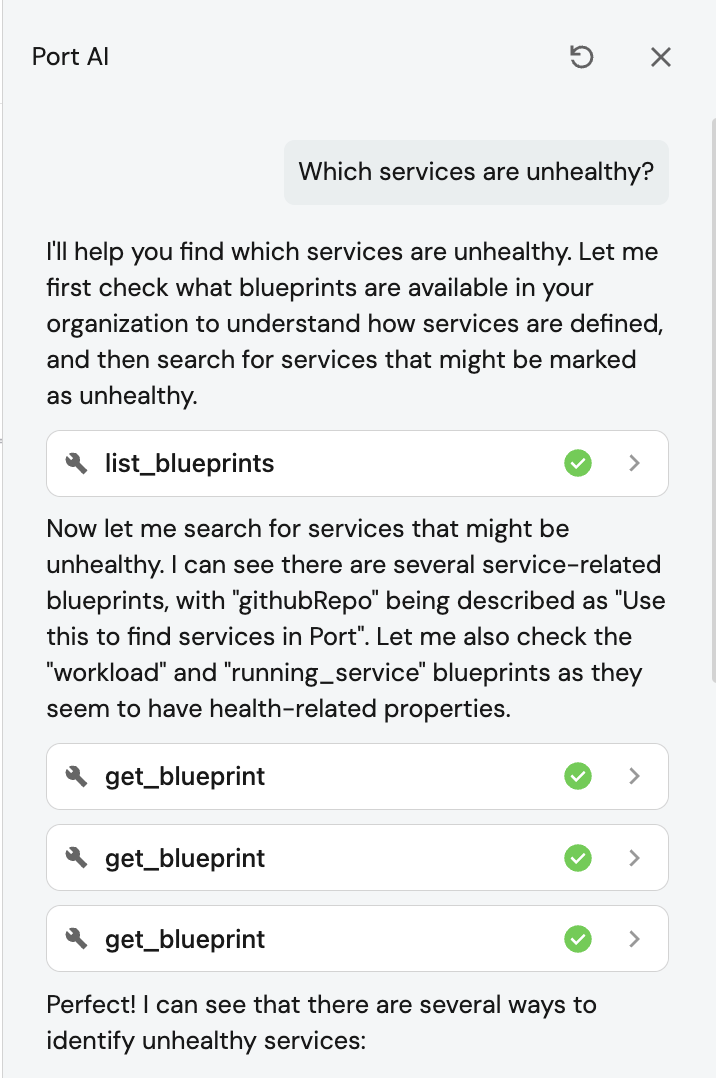Click the chat panel vertical scrollbar
The width and height of the screenshot is (716, 1078).
click(x=712, y=400)
